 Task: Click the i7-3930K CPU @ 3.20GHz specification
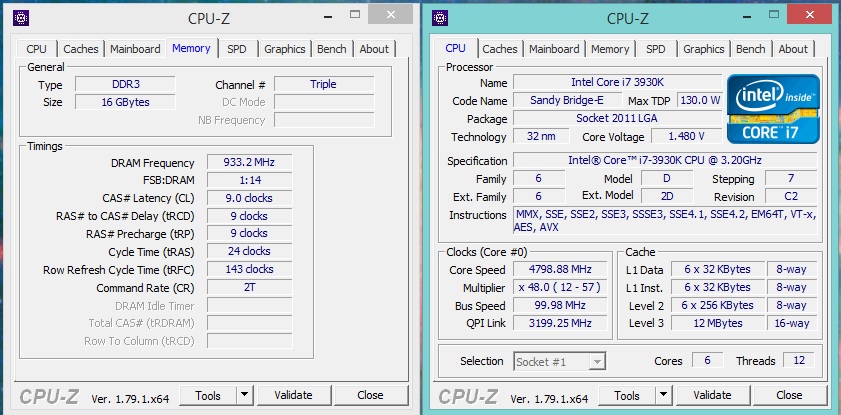(x=665, y=160)
